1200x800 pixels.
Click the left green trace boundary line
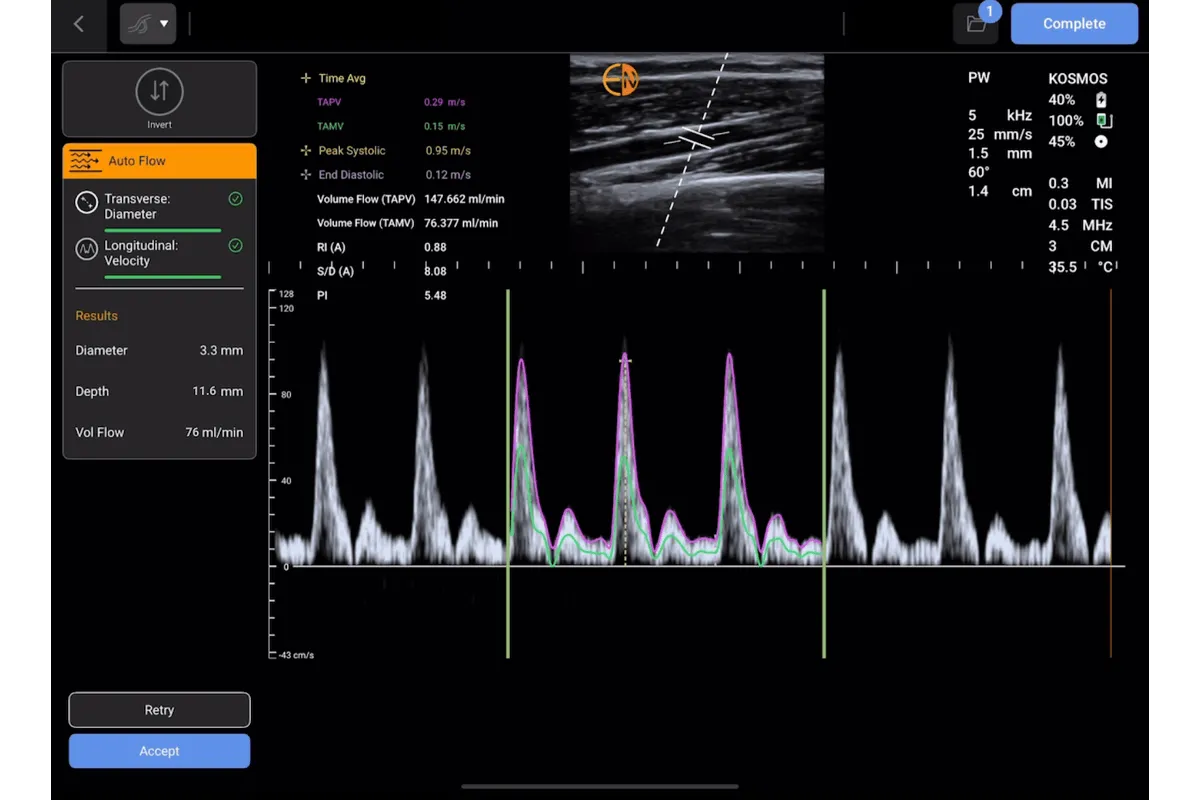[x=508, y=474]
